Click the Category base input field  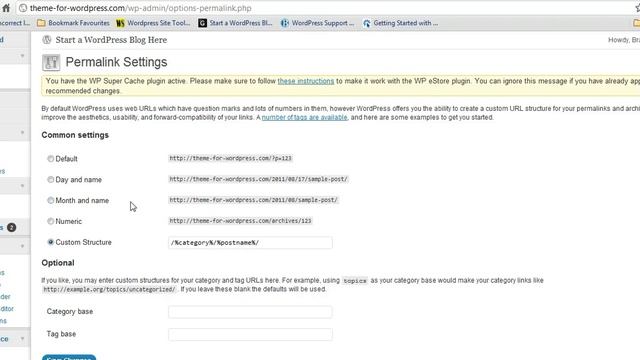pyautogui.click(x=250, y=312)
